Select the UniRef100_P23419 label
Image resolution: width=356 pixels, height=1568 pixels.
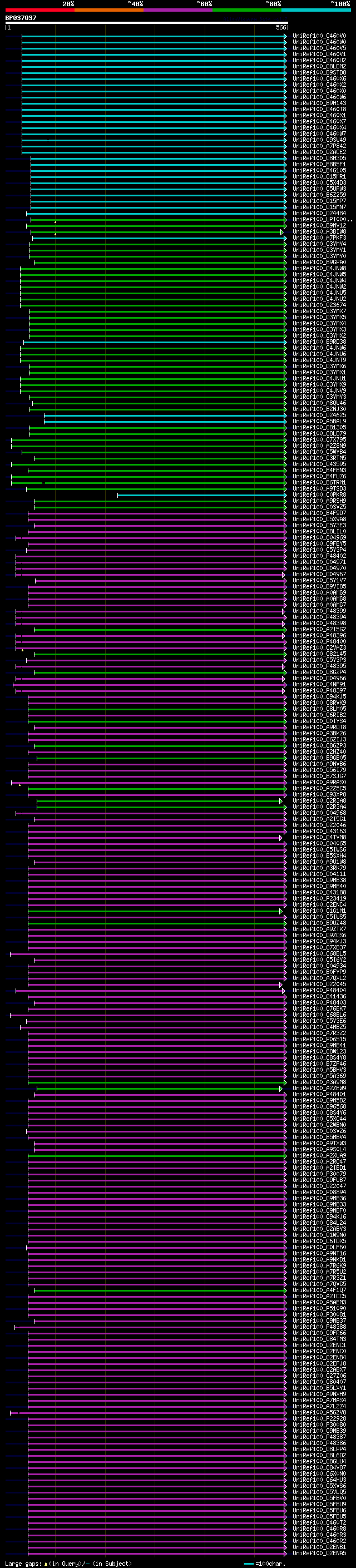click(x=319, y=899)
